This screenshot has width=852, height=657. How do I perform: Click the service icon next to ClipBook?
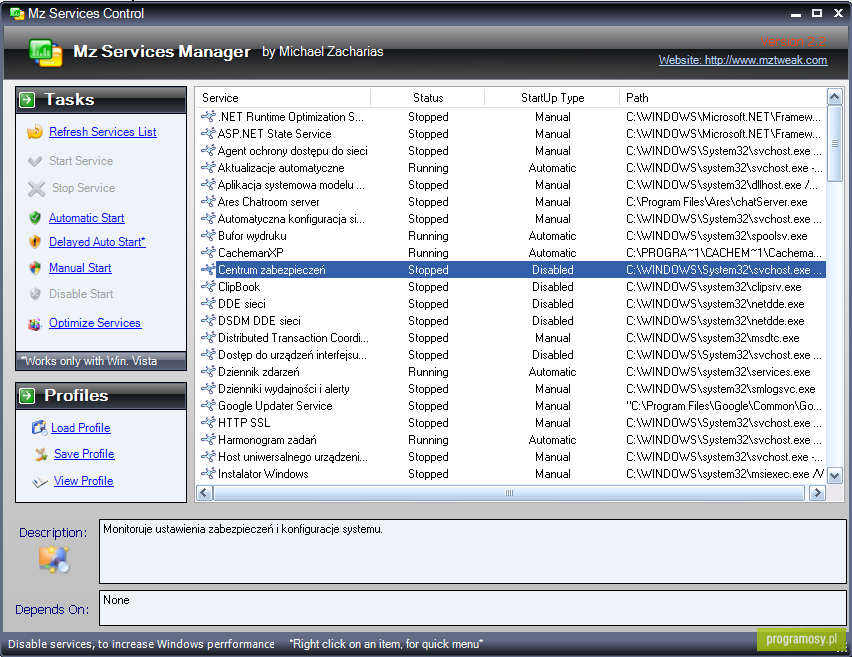208,286
